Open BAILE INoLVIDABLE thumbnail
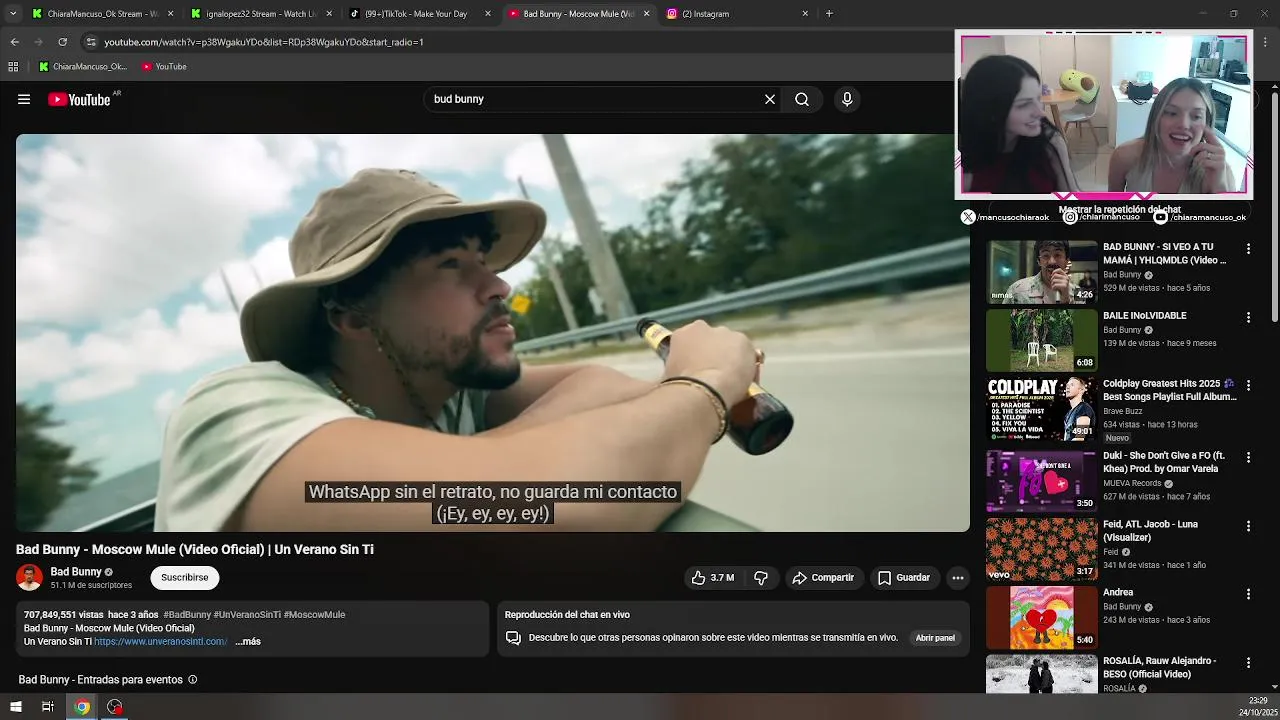Screen dimensions: 1280x720 [1041, 340]
